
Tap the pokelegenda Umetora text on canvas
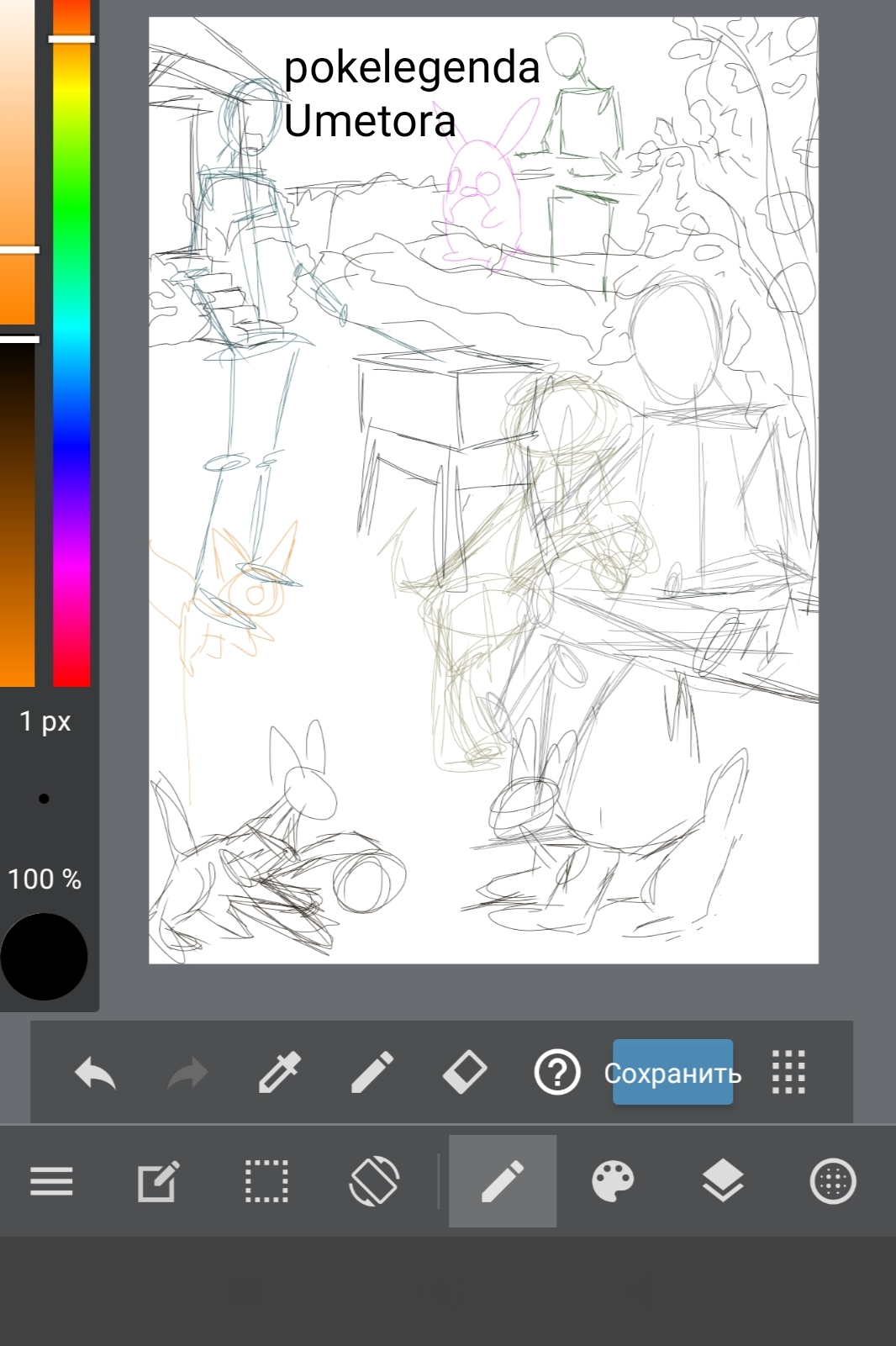point(411,93)
